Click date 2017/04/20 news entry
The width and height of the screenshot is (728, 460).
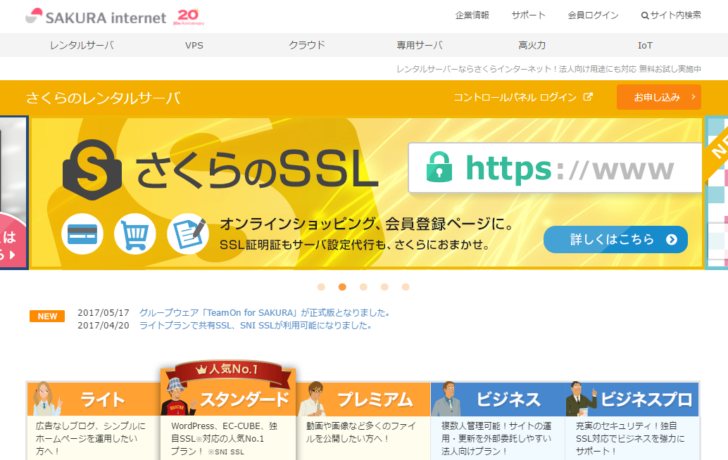coord(103,325)
